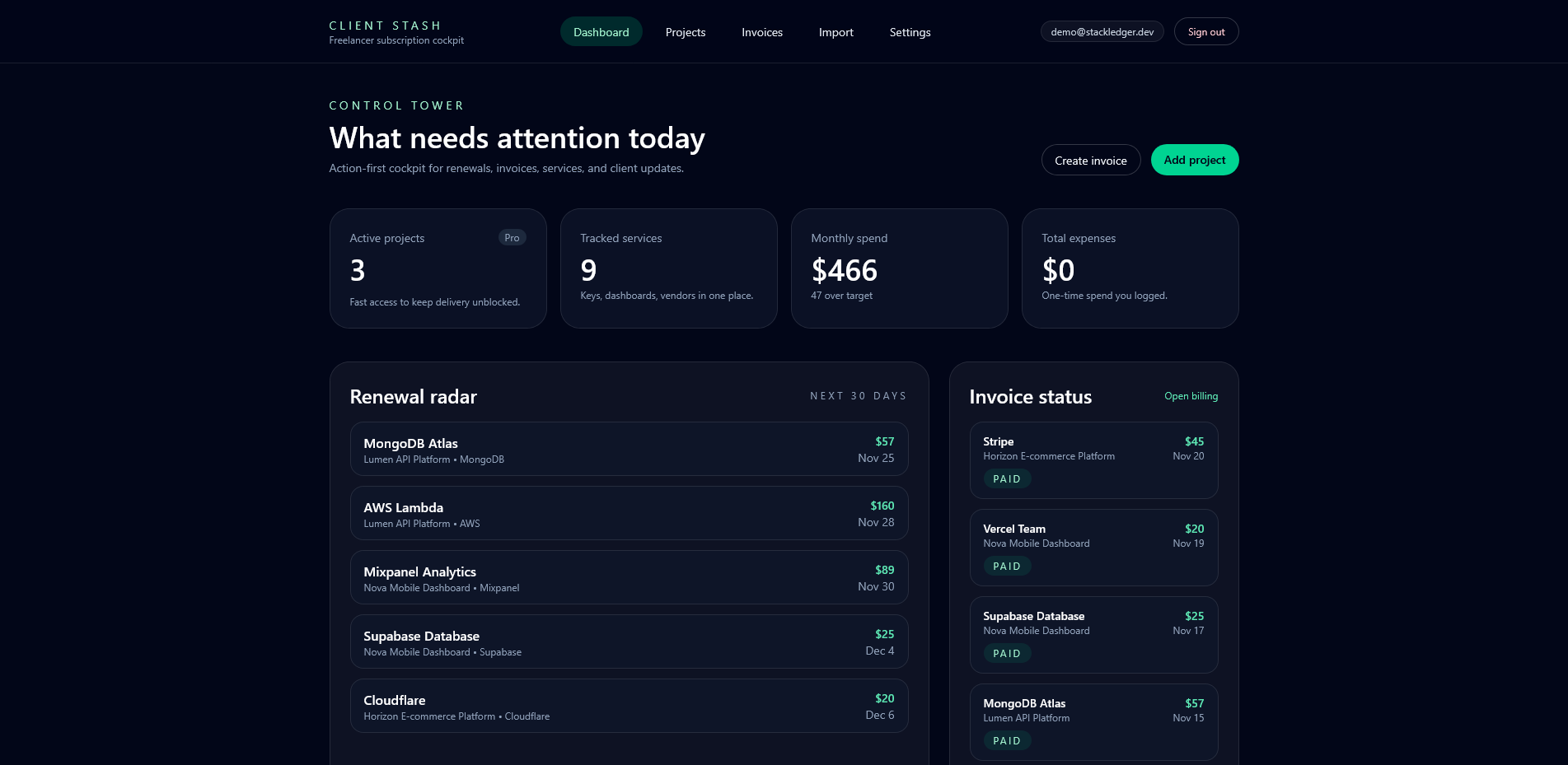
Task: Click the demo@stackledger.dev account pill
Action: tap(1102, 31)
